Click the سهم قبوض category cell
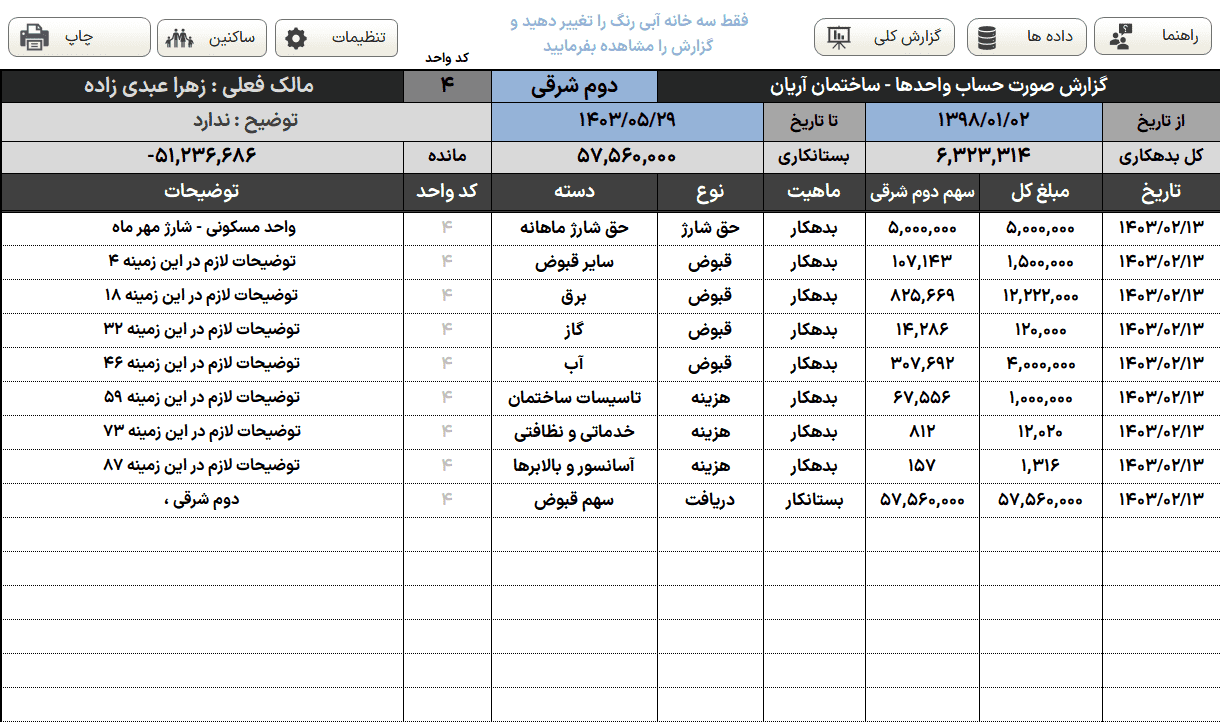The height and width of the screenshot is (722, 1221). 574,500
